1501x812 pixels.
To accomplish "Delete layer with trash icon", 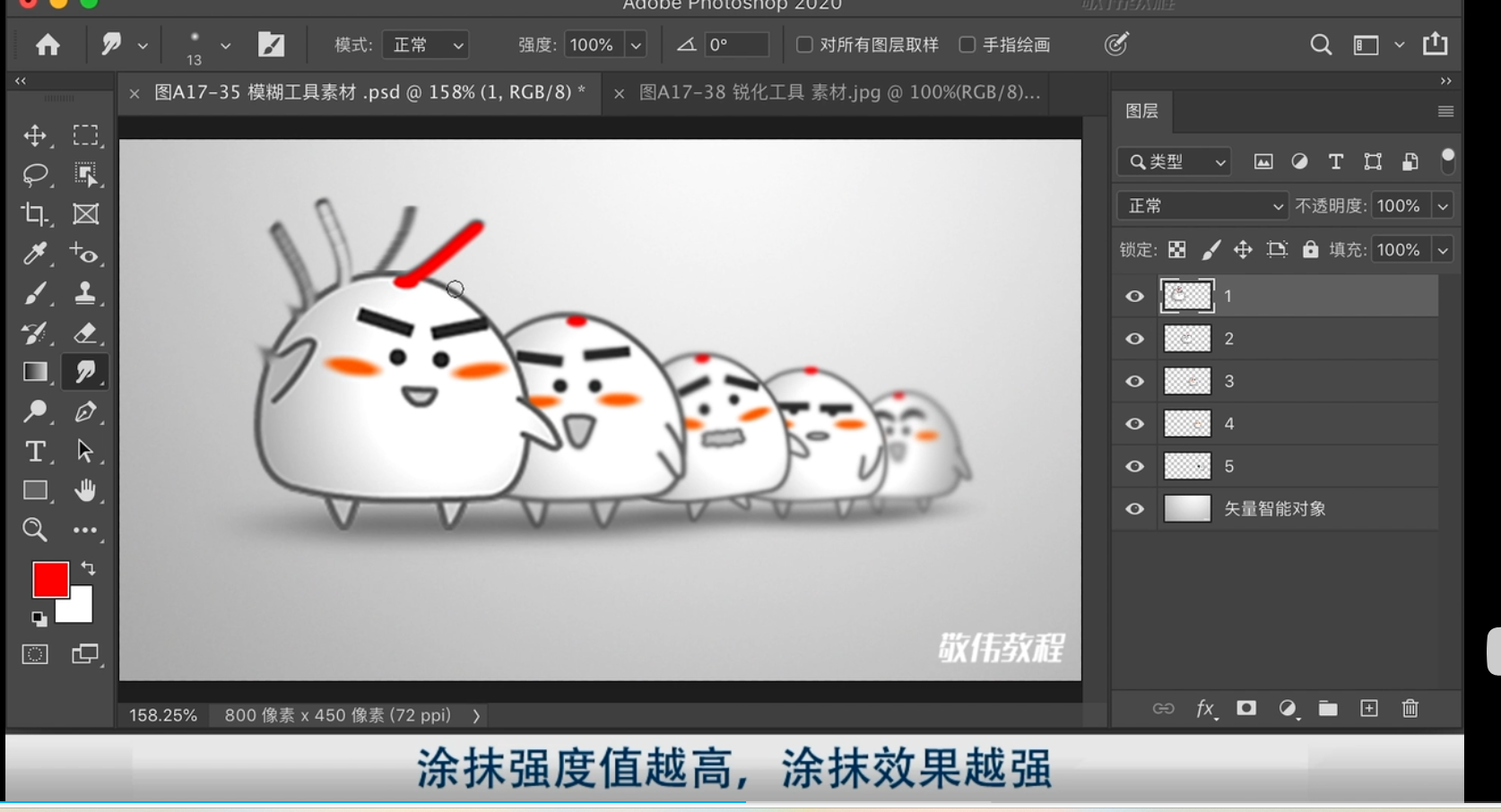I will pos(1410,708).
